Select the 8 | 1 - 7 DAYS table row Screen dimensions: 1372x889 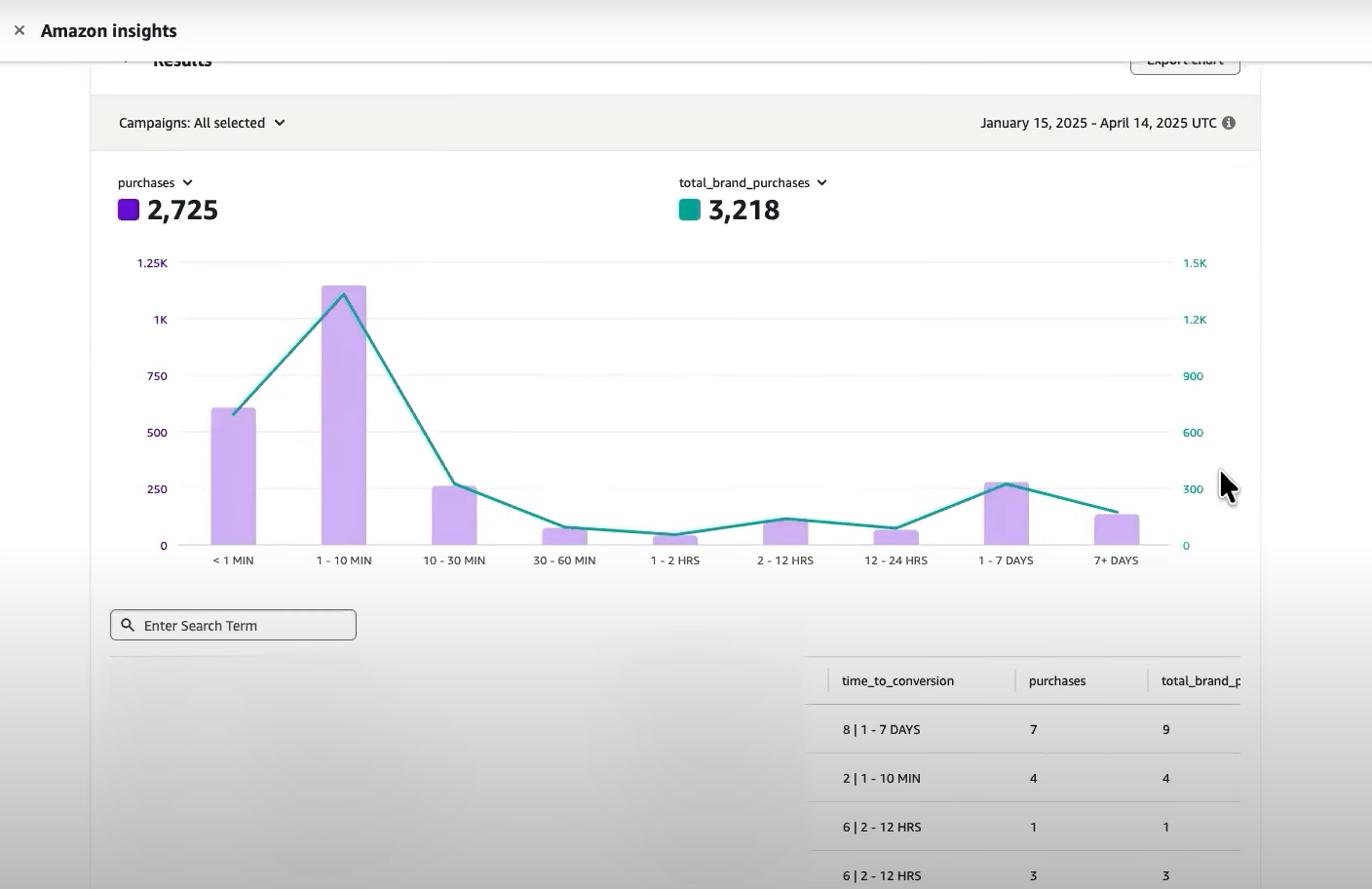click(1023, 729)
